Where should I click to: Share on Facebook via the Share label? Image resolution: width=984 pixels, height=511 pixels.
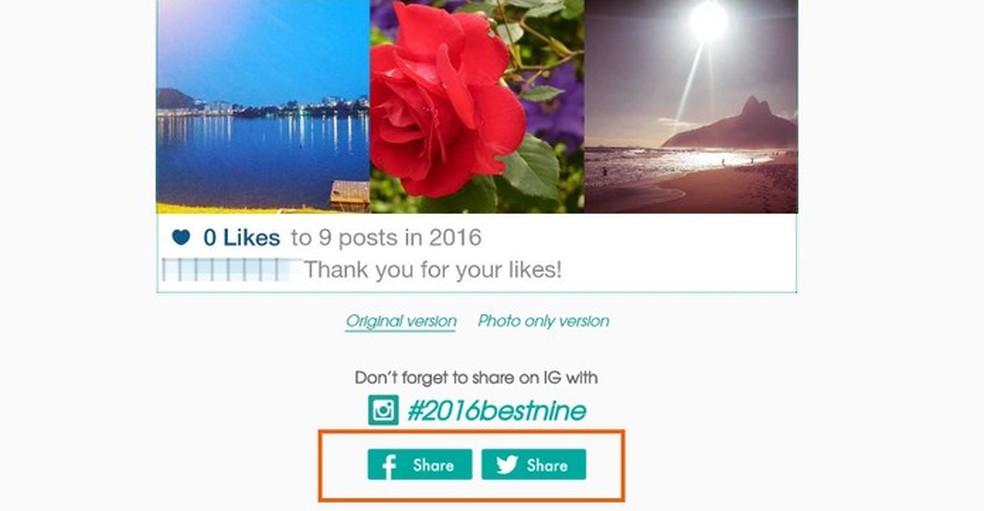(x=433, y=465)
